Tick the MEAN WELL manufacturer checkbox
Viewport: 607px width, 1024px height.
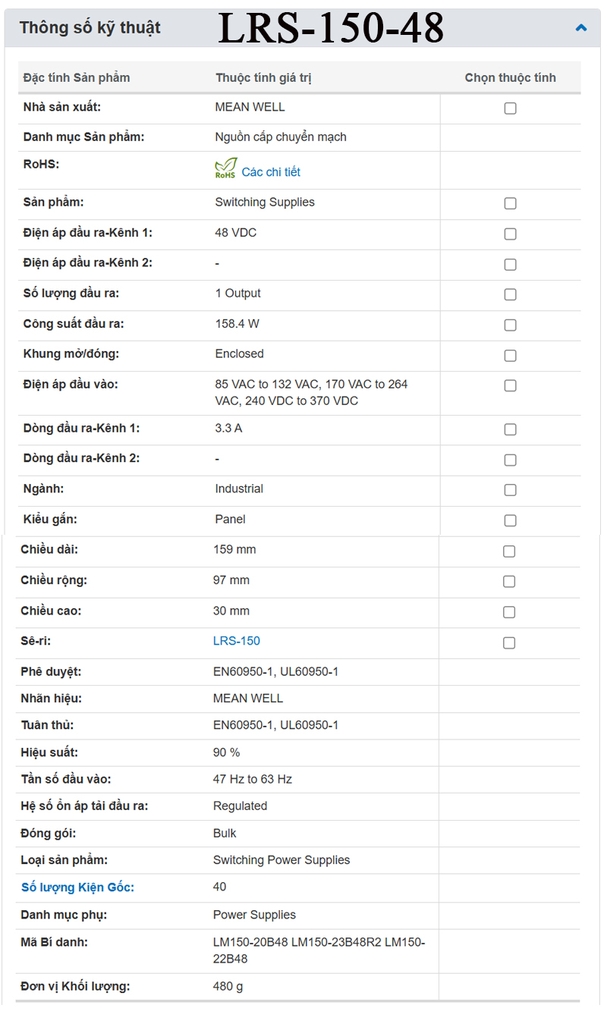tap(510, 108)
